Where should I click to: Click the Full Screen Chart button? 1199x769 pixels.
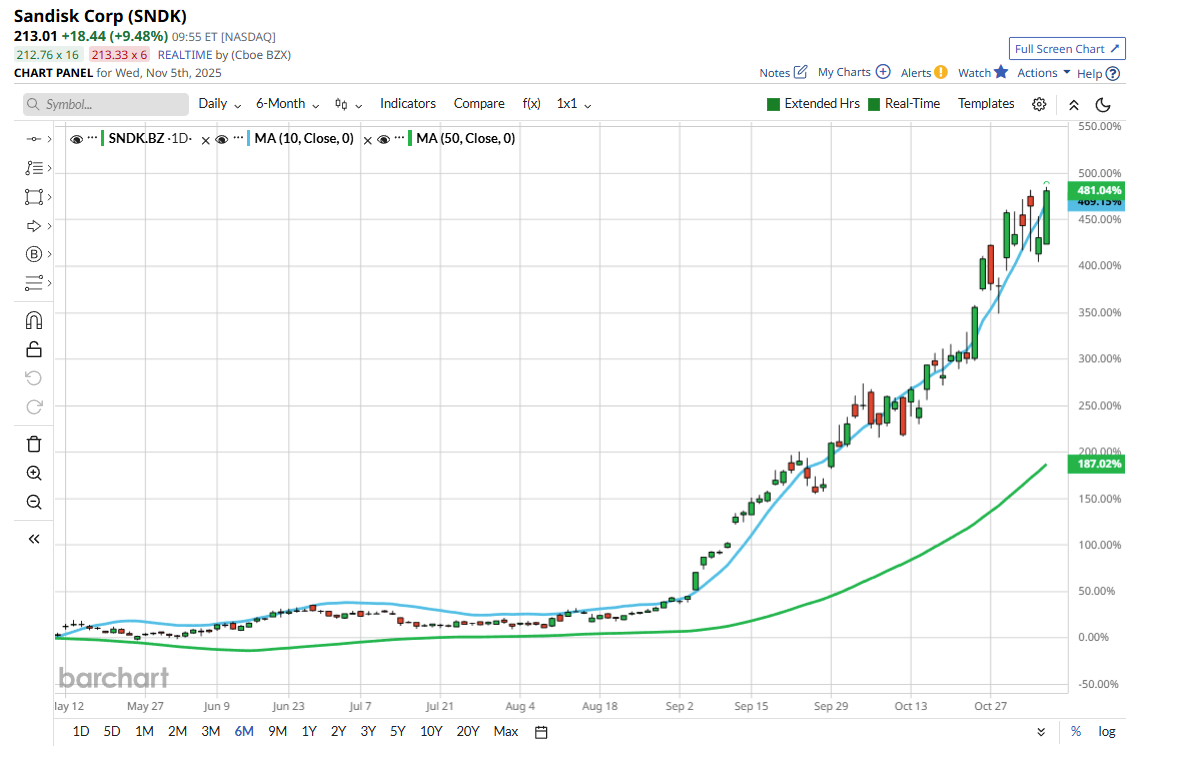point(1067,49)
